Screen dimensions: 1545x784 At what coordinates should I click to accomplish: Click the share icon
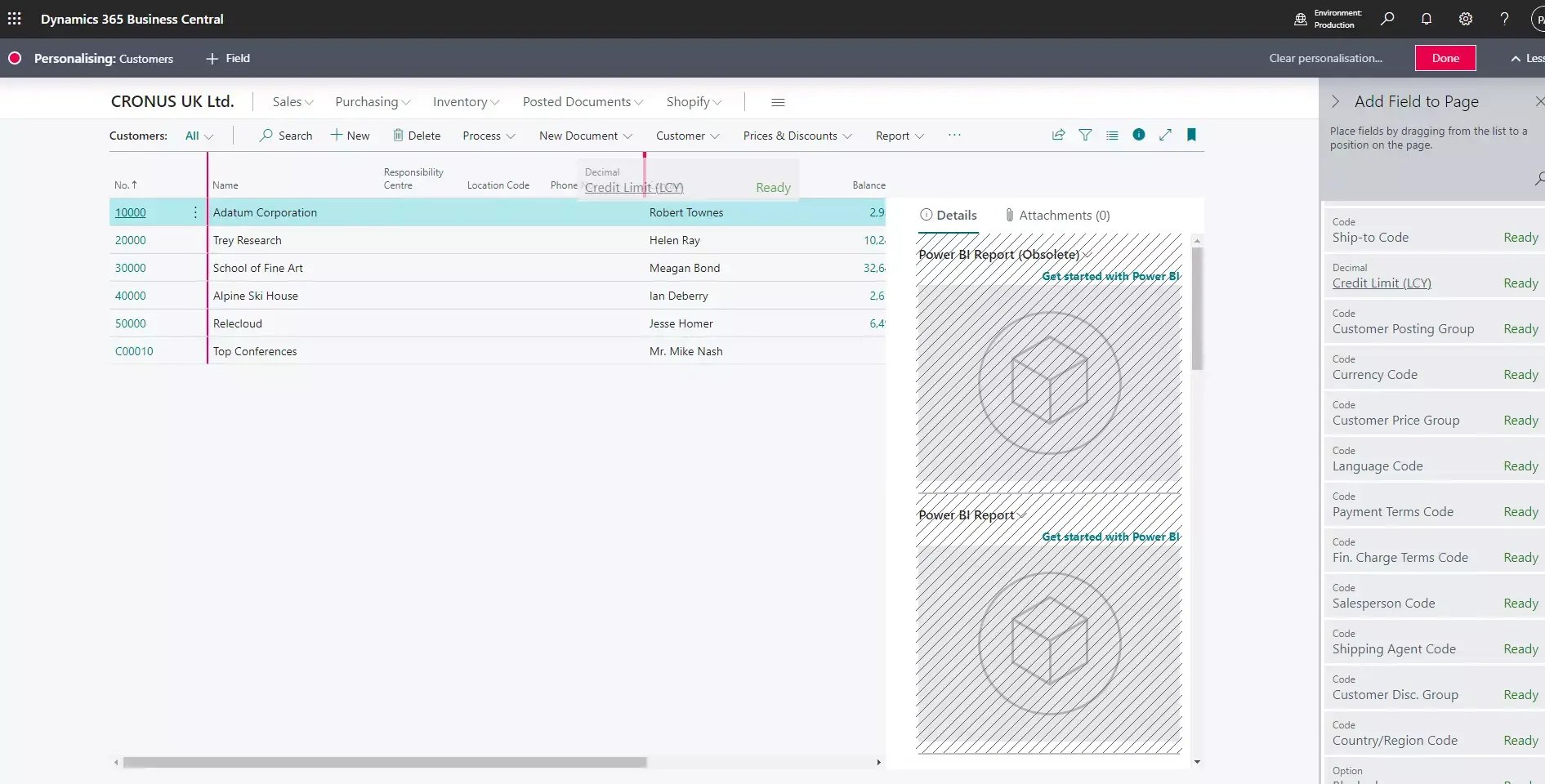(x=1058, y=135)
